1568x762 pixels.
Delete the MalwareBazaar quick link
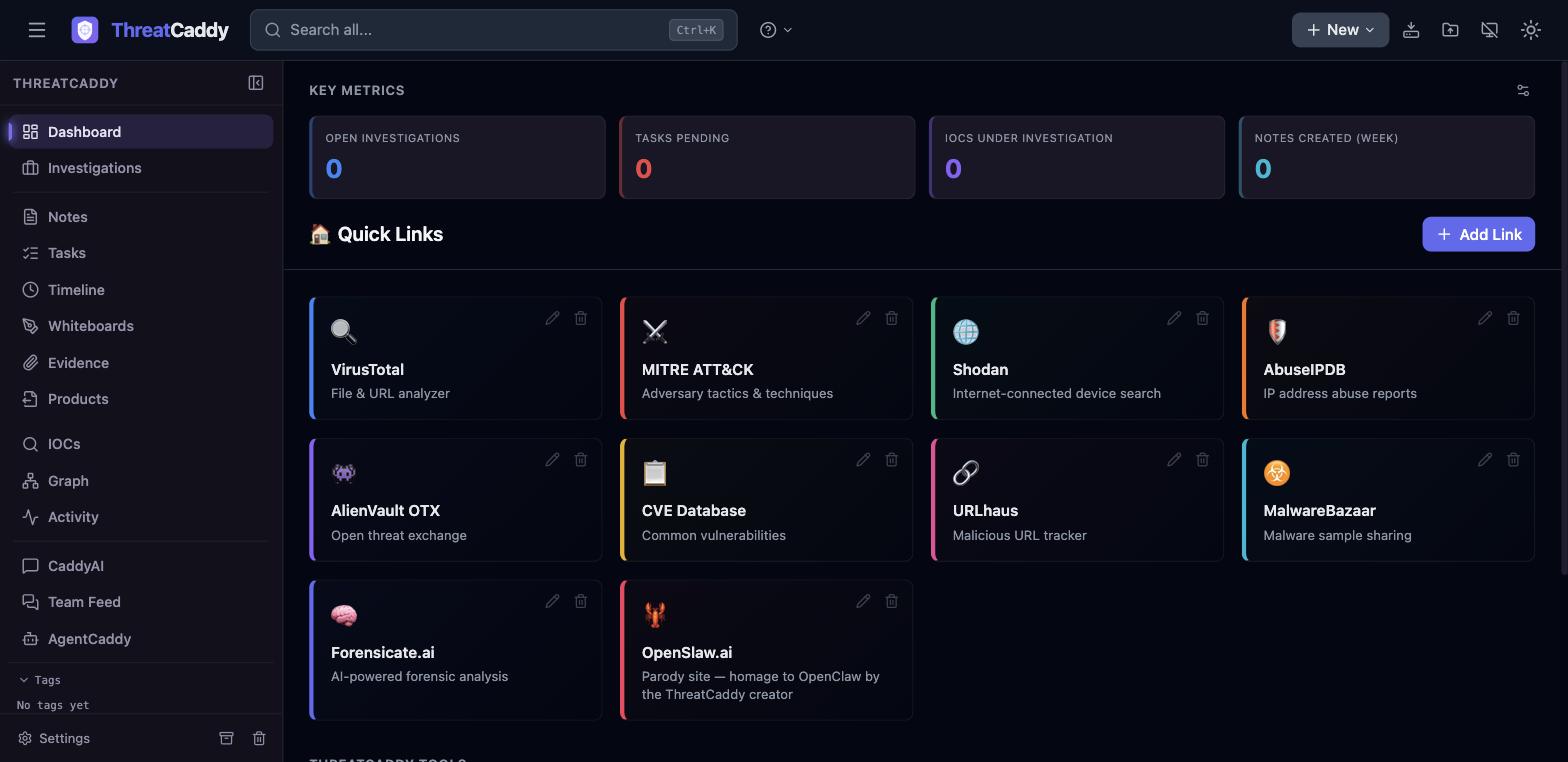pos(1514,460)
